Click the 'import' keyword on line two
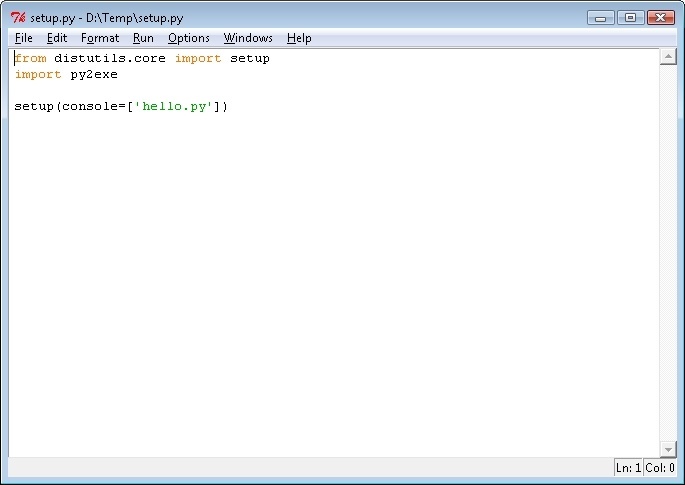Viewport: 685px width, 485px height. pos(38,75)
